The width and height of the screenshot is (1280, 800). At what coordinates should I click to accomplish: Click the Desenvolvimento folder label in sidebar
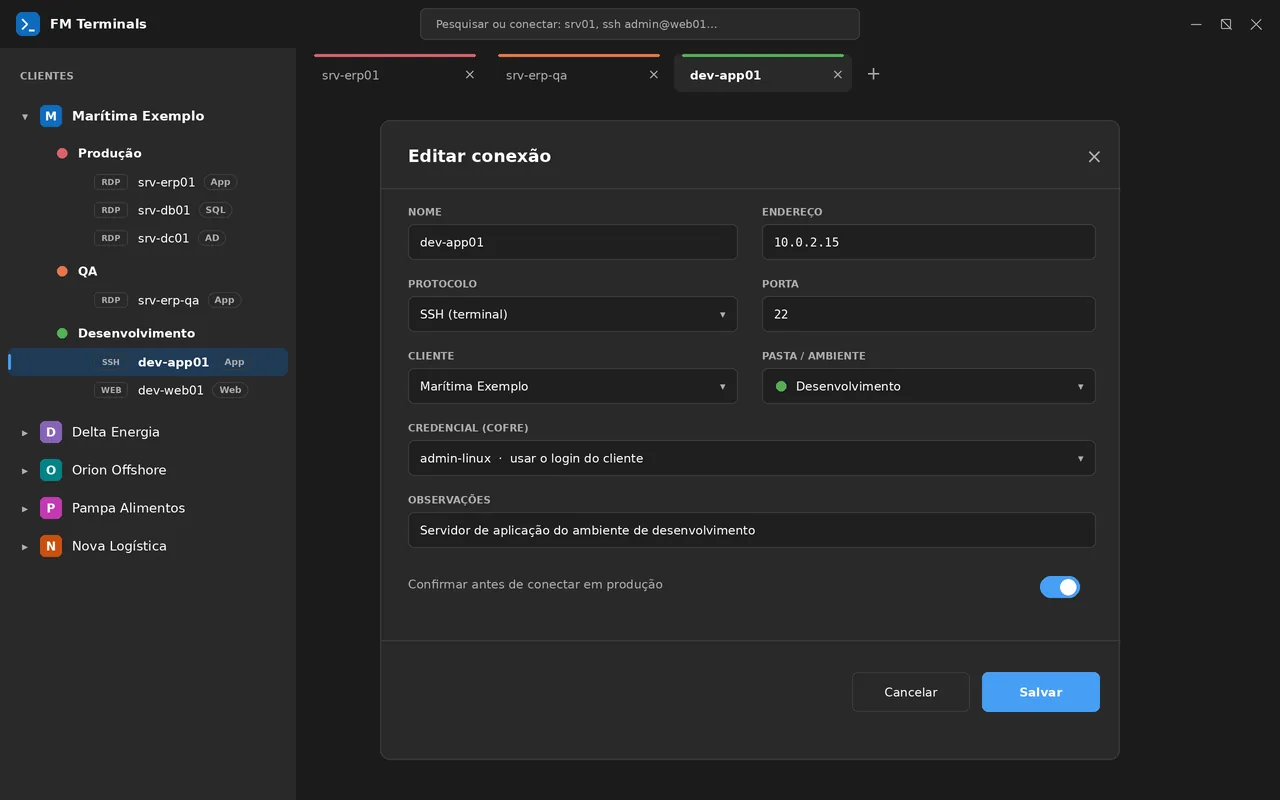(136, 333)
